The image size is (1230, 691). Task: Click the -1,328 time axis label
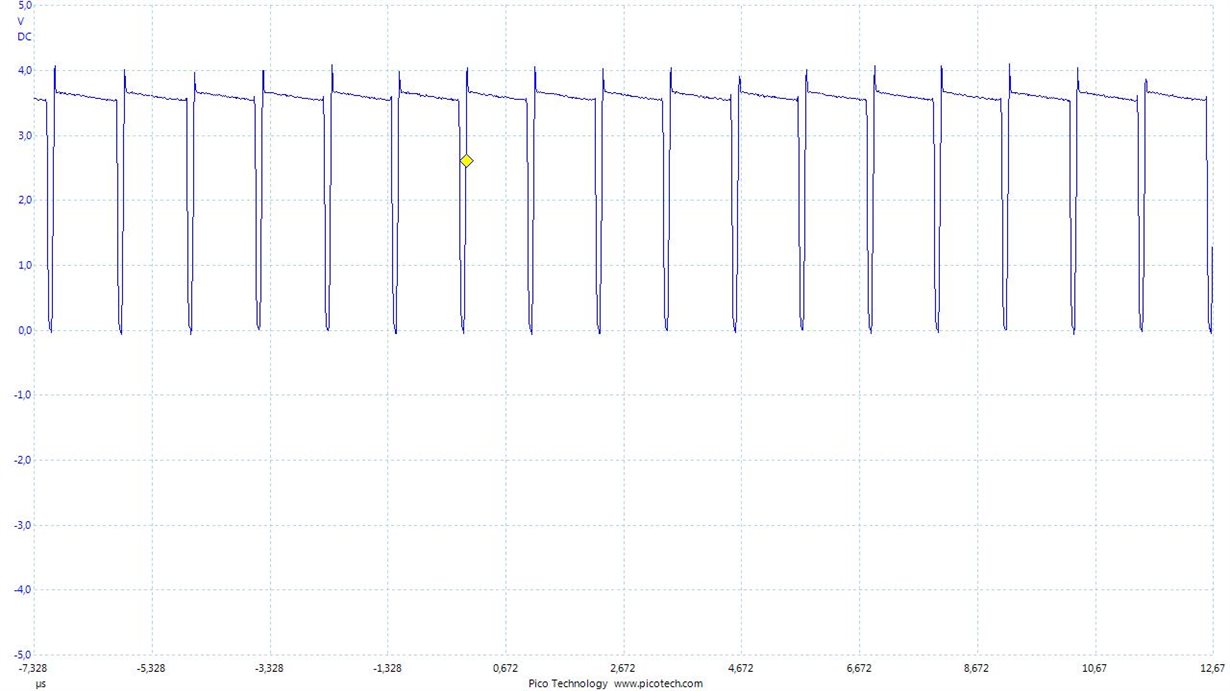coord(387,668)
